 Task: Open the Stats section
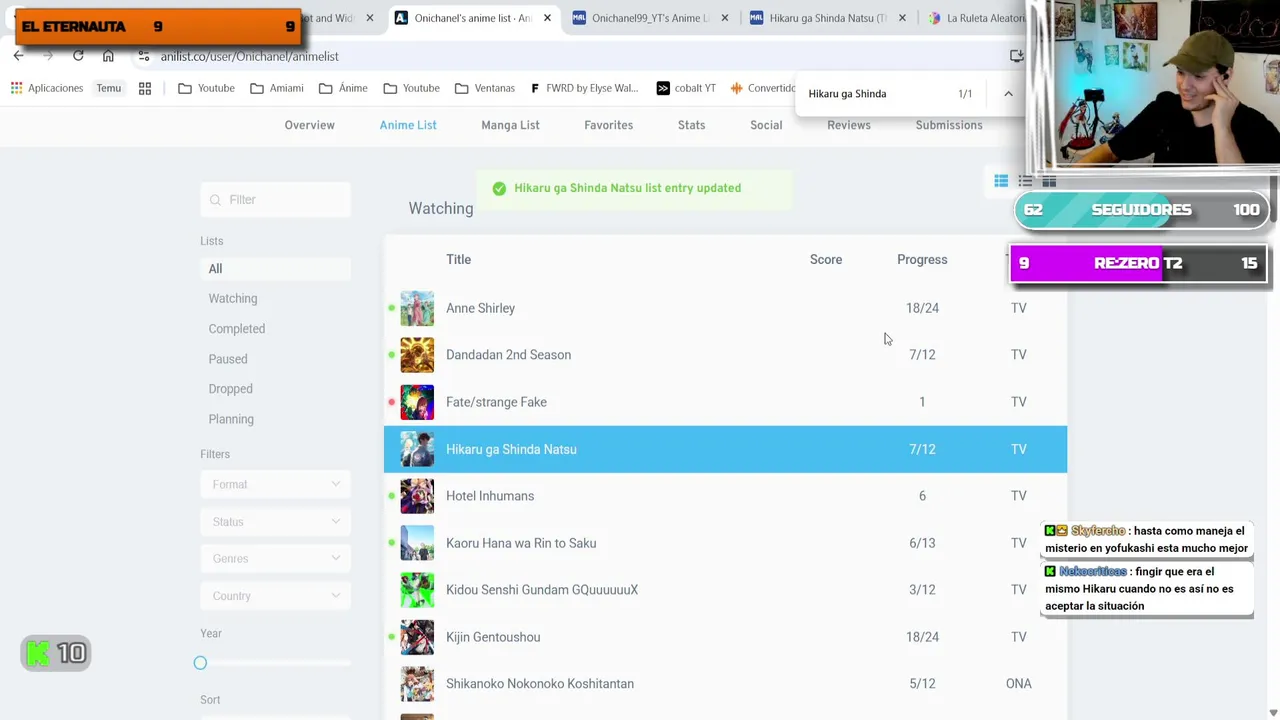tap(691, 125)
